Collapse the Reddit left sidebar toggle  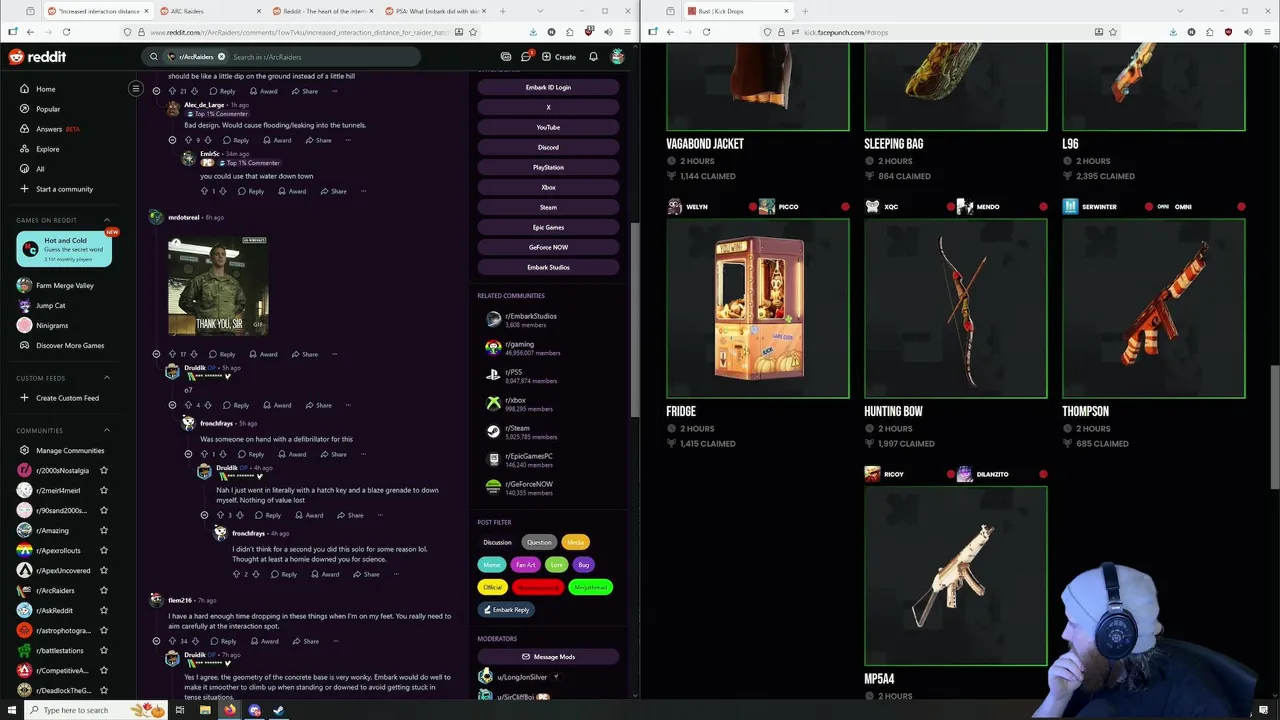pyautogui.click(x=136, y=89)
